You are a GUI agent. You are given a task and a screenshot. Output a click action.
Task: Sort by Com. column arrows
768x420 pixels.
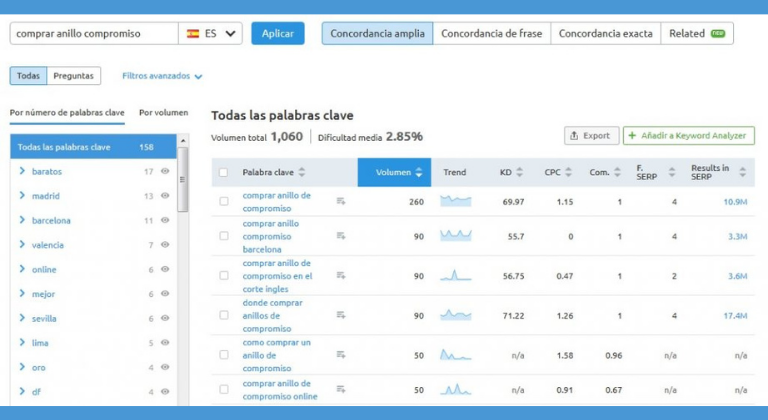pyautogui.click(x=617, y=173)
